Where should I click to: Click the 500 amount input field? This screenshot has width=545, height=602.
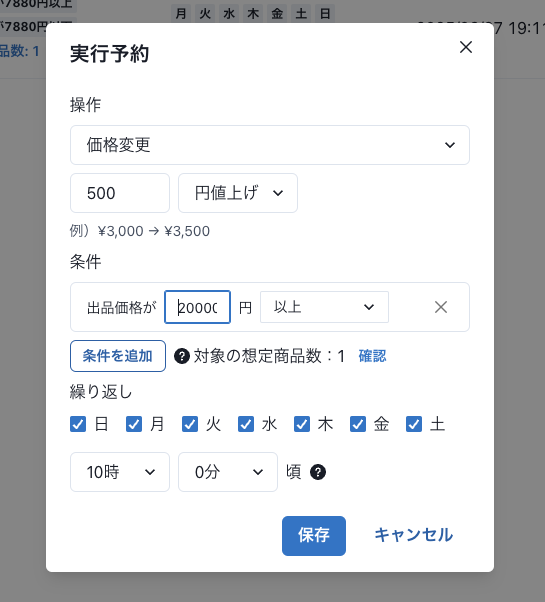click(120, 193)
